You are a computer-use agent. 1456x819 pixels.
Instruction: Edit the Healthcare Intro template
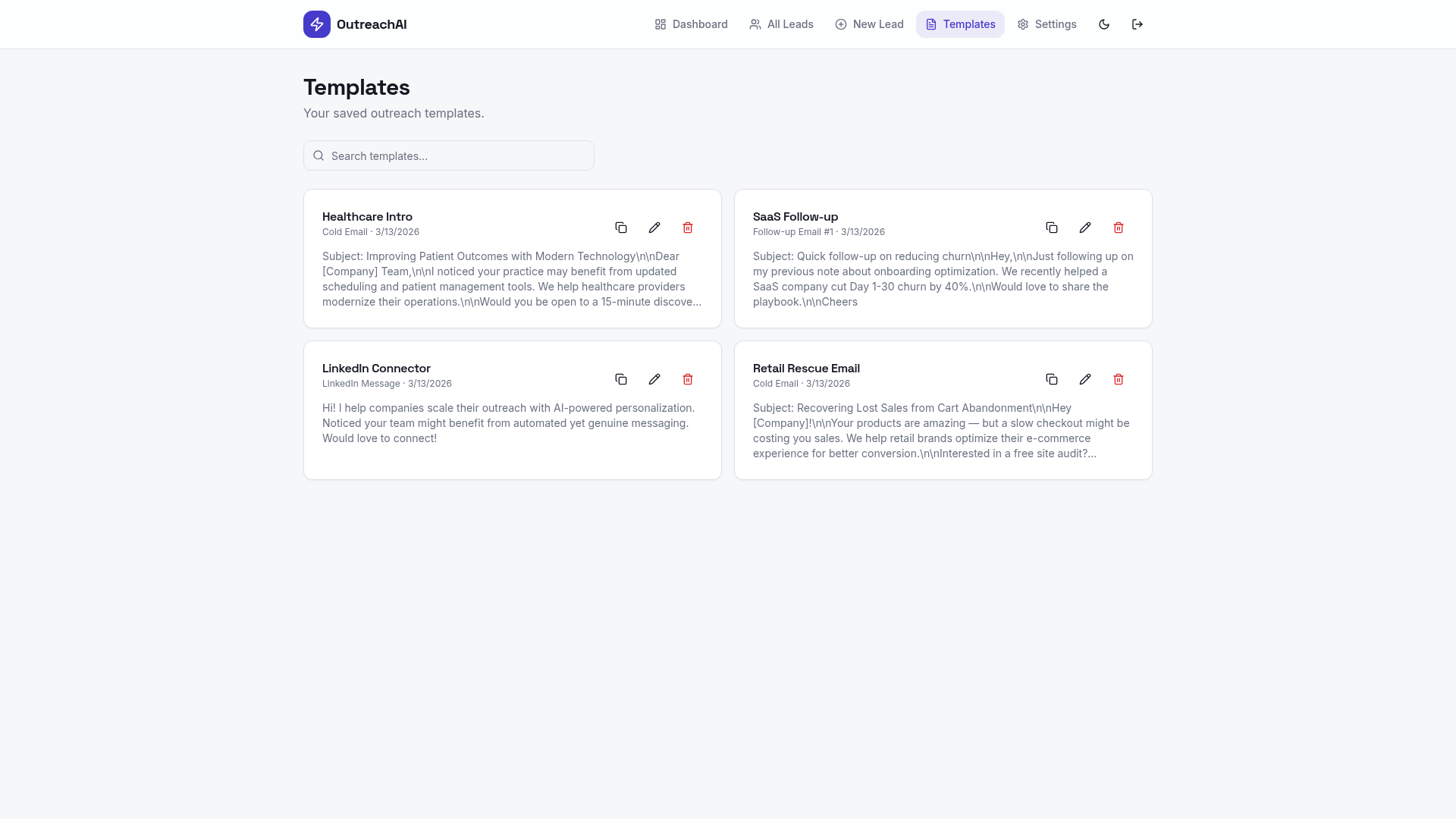tap(654, 227)
